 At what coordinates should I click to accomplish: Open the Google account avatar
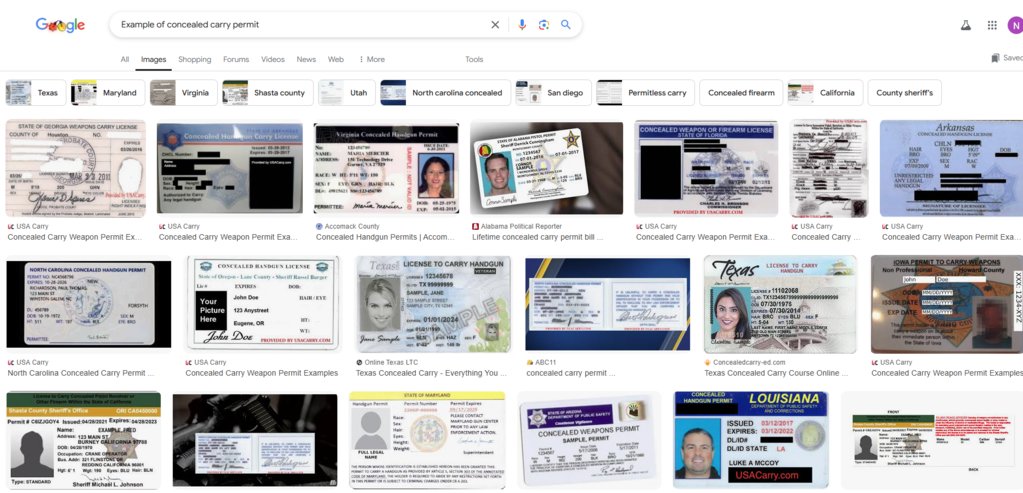pos(1015,25)
